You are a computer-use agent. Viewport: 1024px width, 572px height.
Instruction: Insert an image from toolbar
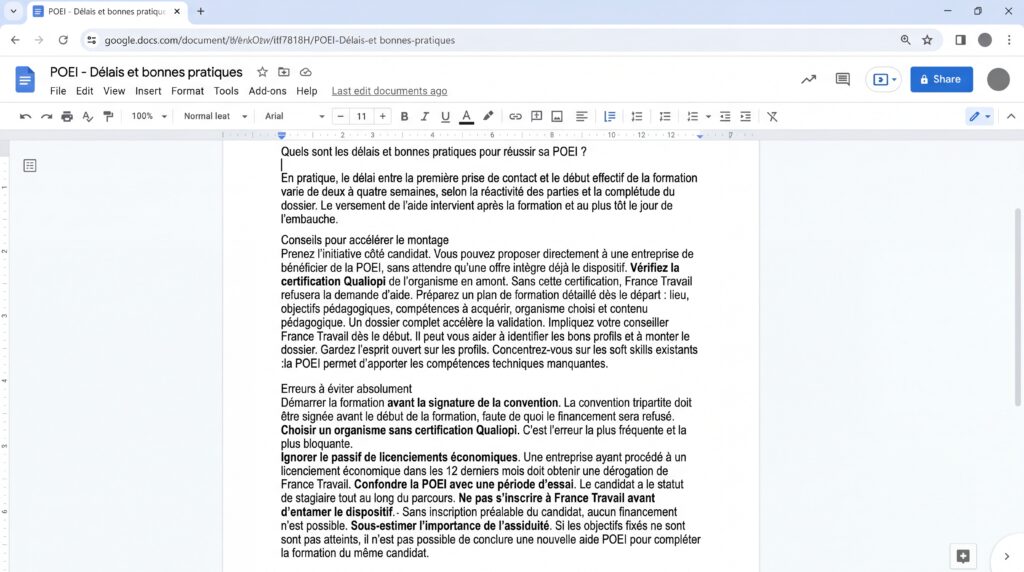(x=557, y=116)
